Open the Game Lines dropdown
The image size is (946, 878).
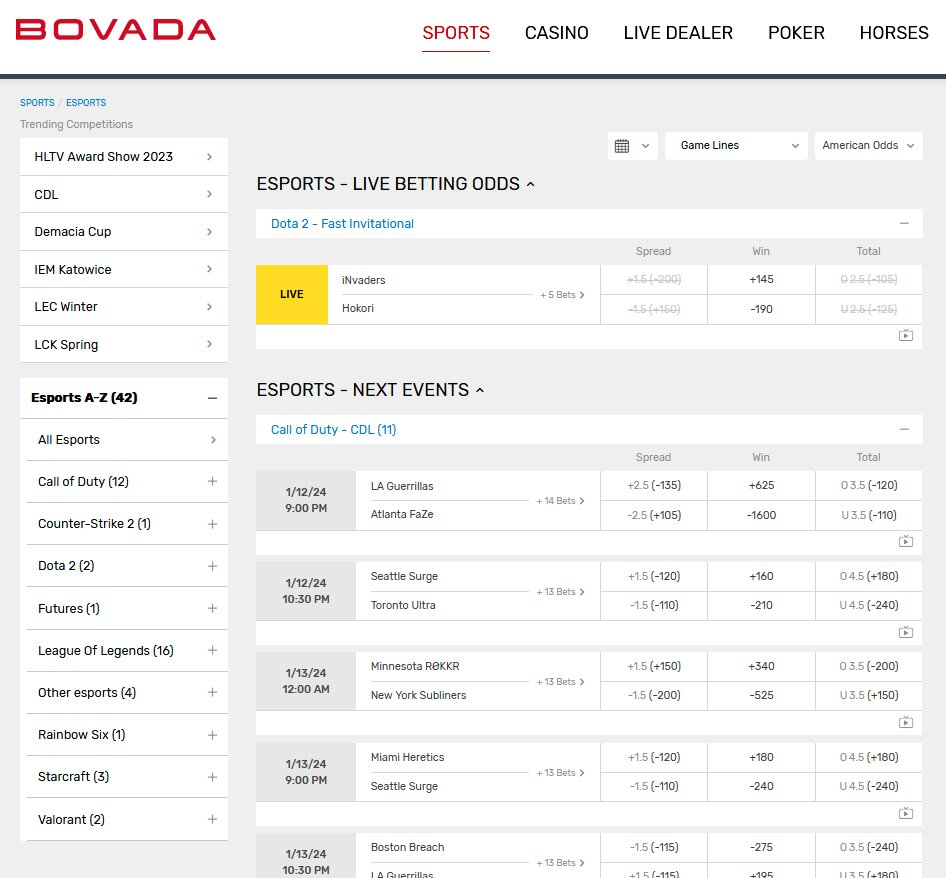coord(736,146)
